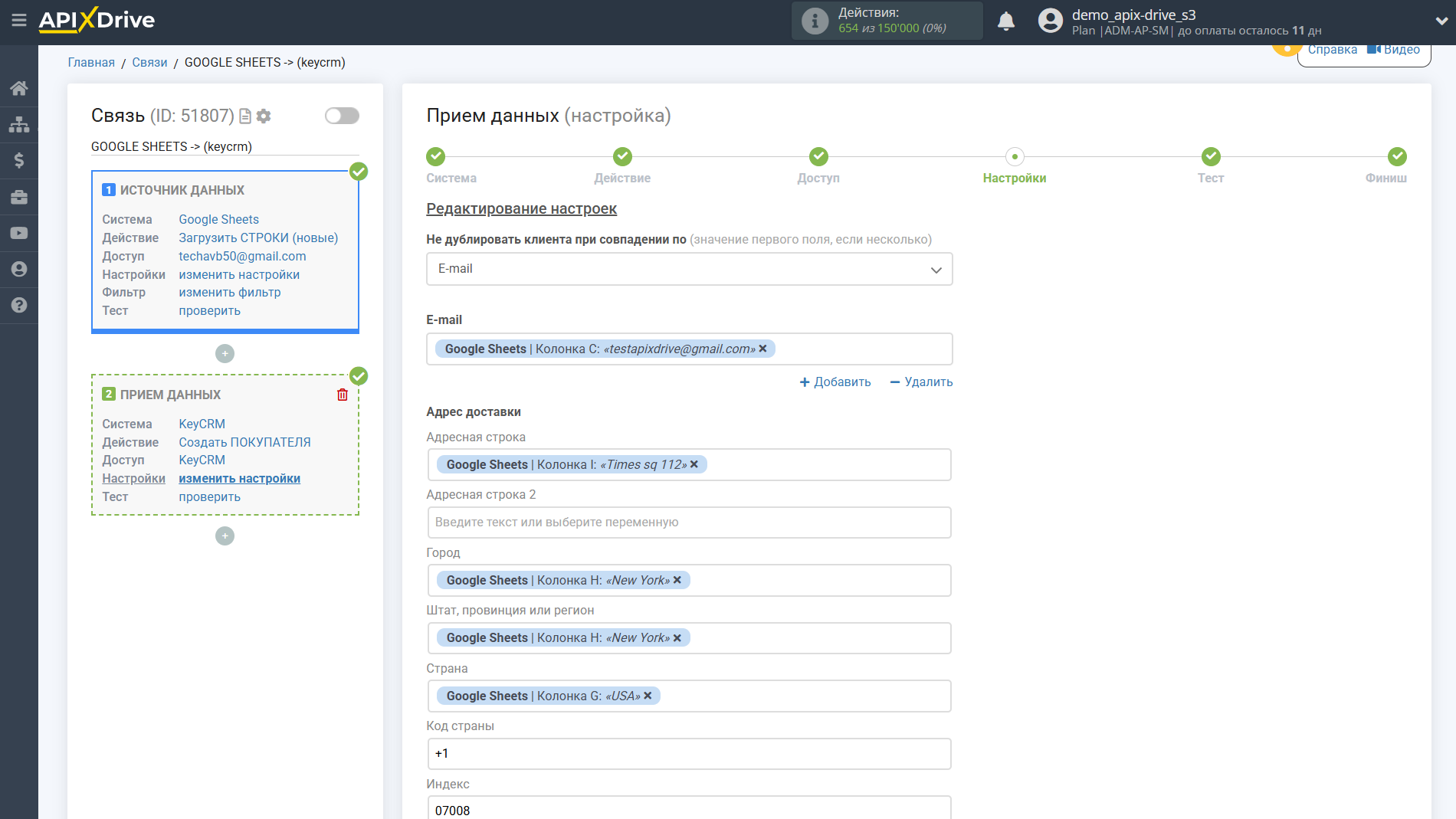1456x819 pixels.
Task: Click the account avatar icon
Action: tap(1051, 21)
